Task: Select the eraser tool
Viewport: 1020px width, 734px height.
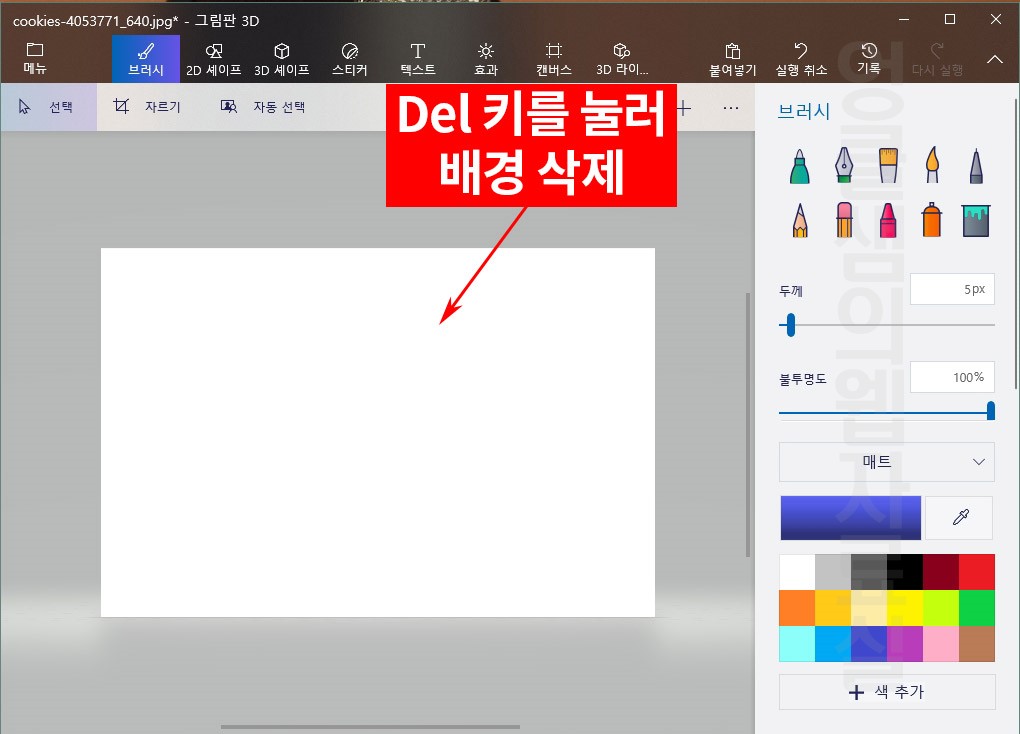Action: [843, 220]
